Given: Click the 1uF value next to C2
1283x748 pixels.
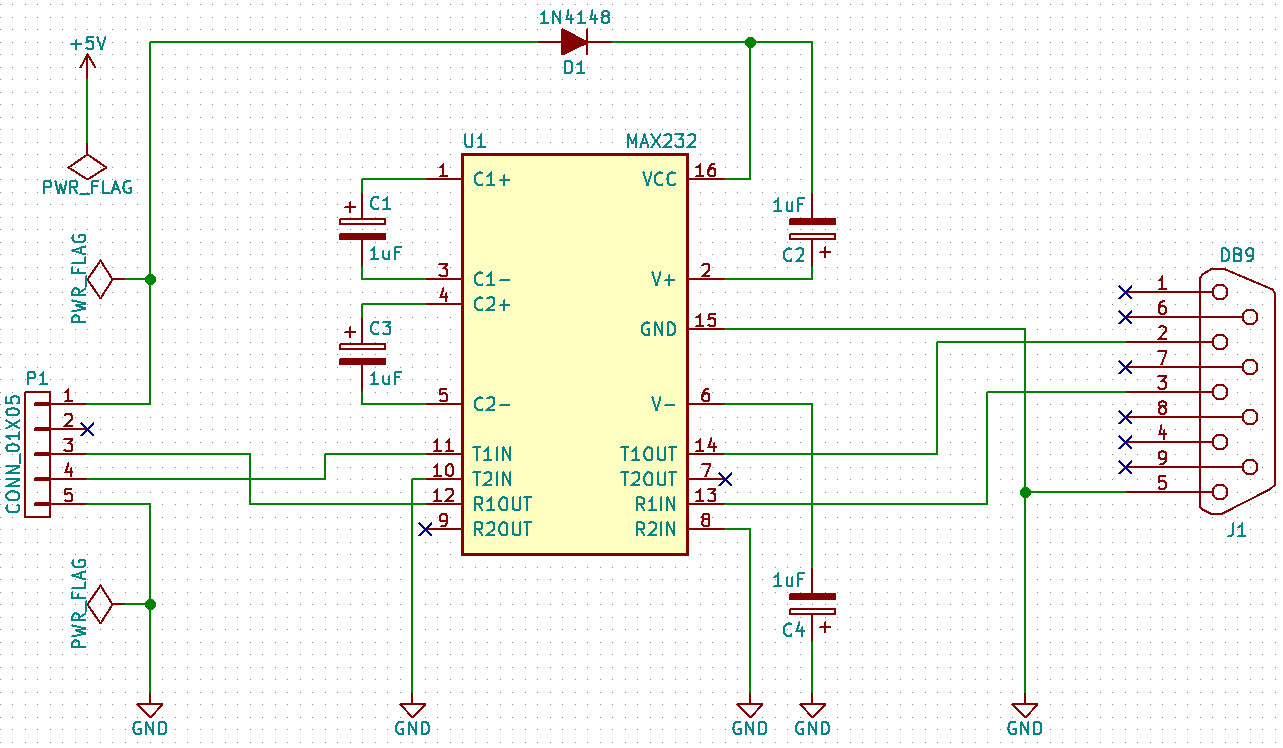Looking at the screenshot, I should (790, 205).
